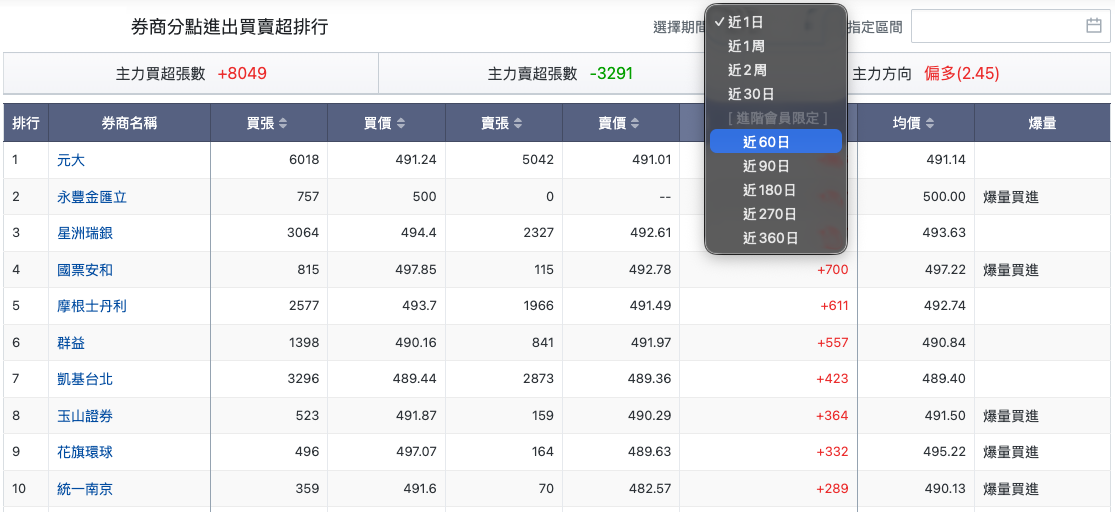Sort by 均價 column arrows
The width and height of the screenshot is (1115, 512).
point(929,123)
